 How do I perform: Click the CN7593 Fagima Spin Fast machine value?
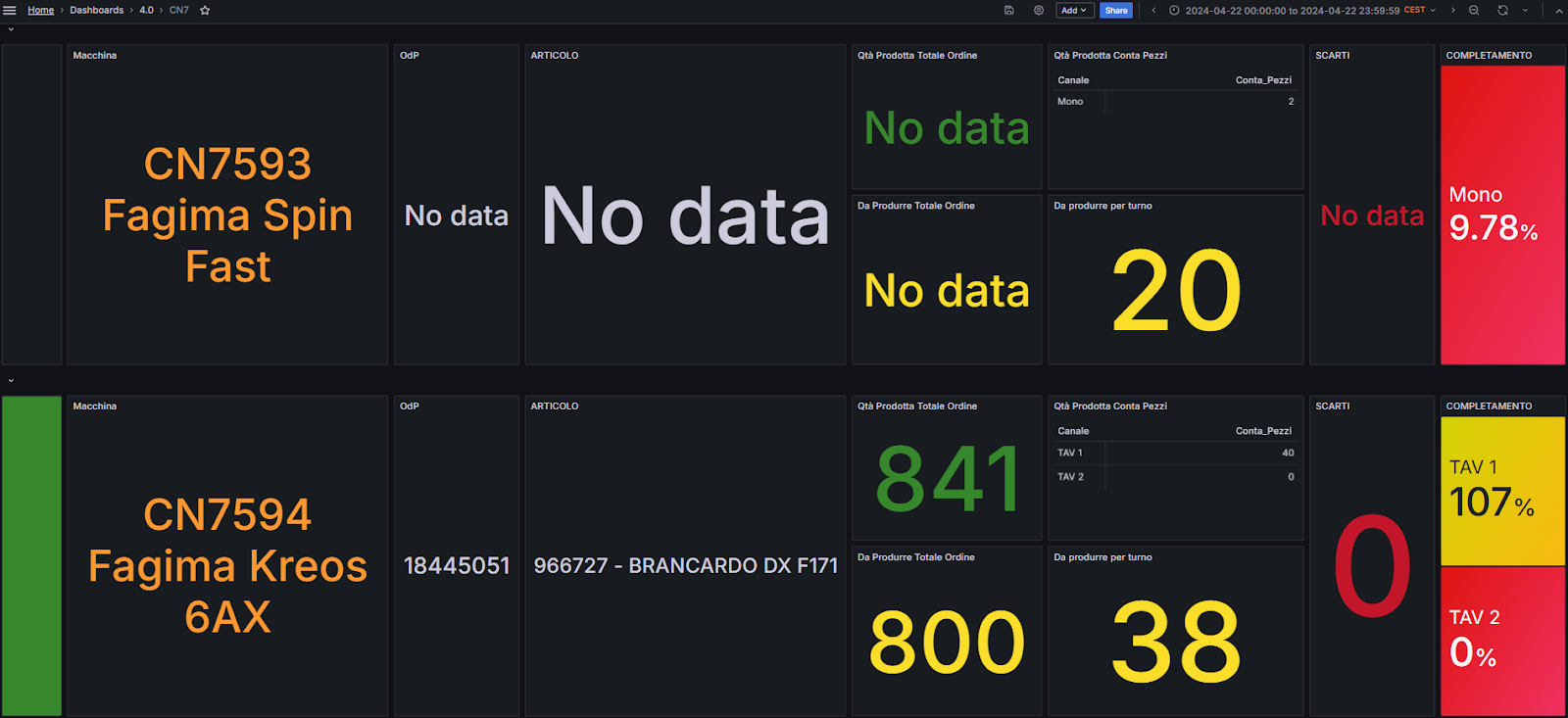pos(227,215)
